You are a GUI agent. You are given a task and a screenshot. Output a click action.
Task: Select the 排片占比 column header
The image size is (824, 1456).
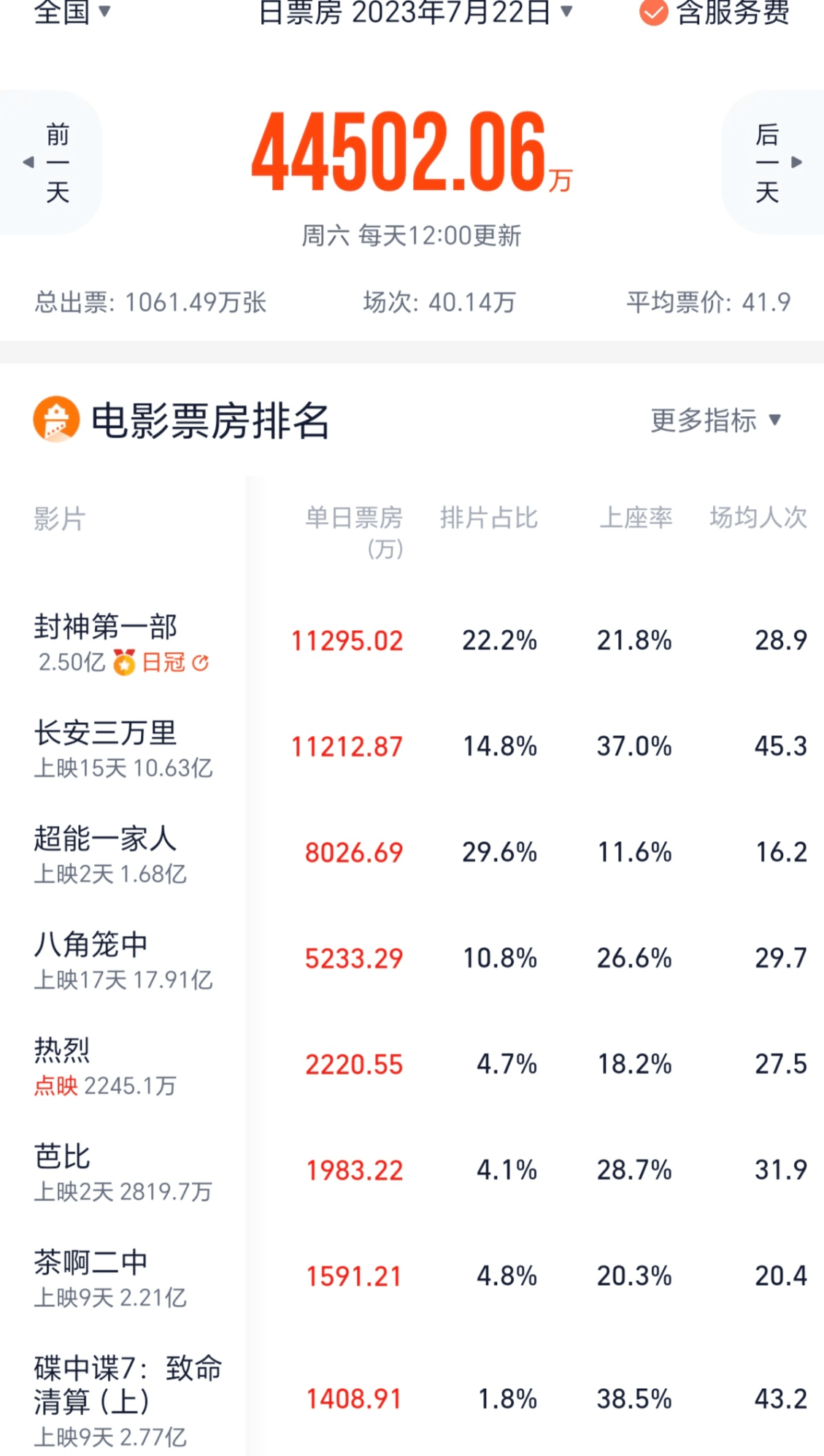point(488,518)
